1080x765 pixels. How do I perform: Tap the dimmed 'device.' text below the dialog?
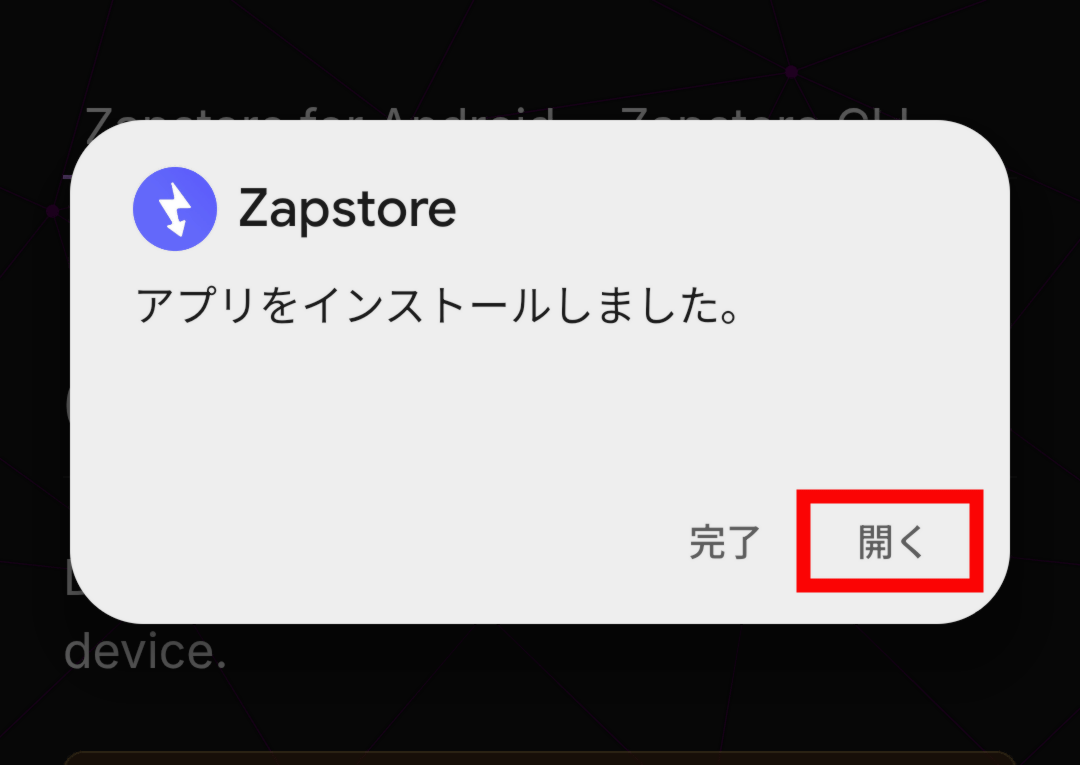click(145, 651)
